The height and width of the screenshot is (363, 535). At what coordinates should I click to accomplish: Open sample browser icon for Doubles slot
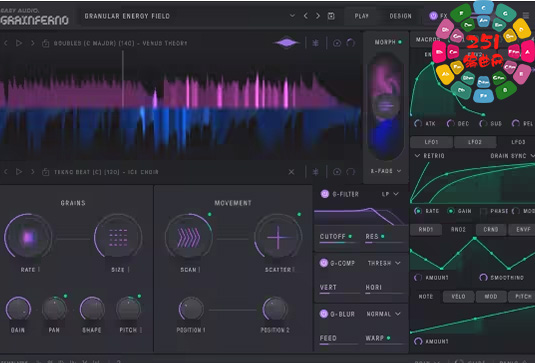pos(45,43)
